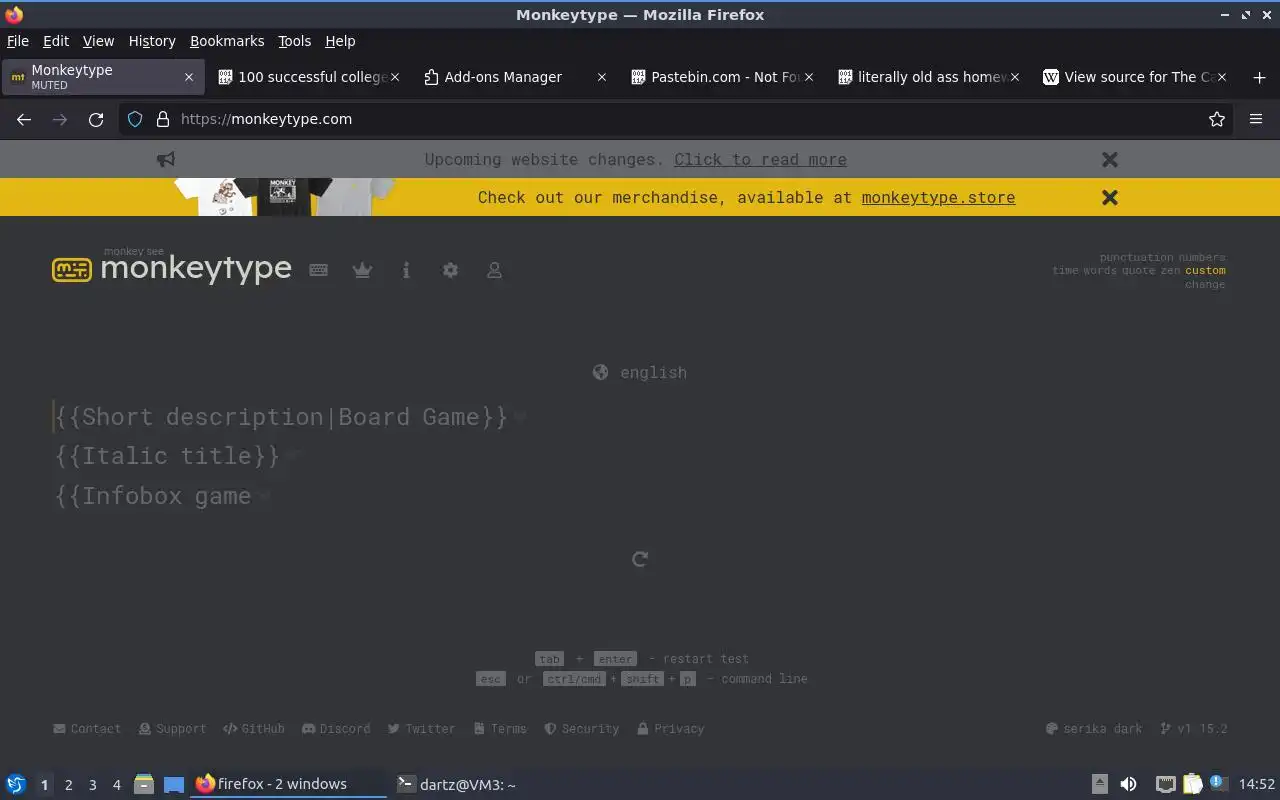Focus the typing test words area
This screenshot has width=1280, height=800.
click(640, 456)
